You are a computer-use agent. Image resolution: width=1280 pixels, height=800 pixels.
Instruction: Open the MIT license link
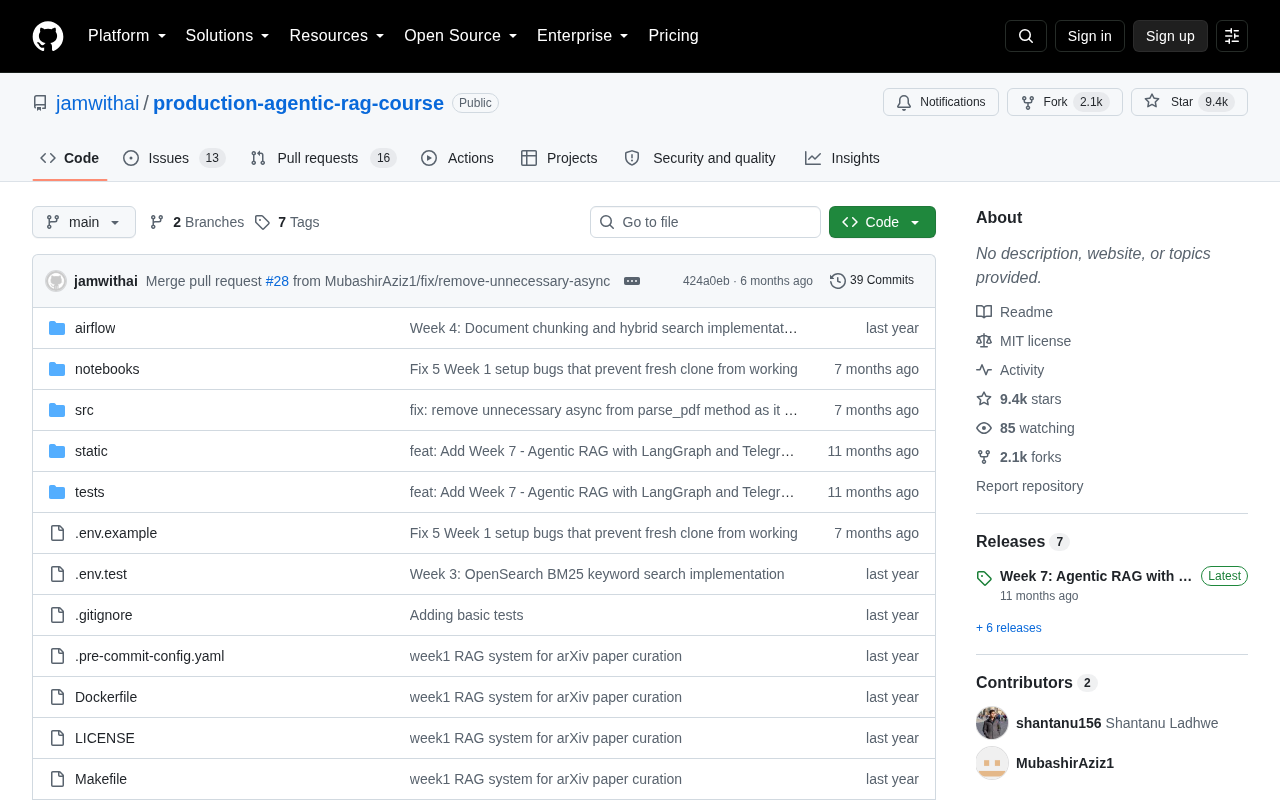pyautogui.click(x=1024, y=341)
